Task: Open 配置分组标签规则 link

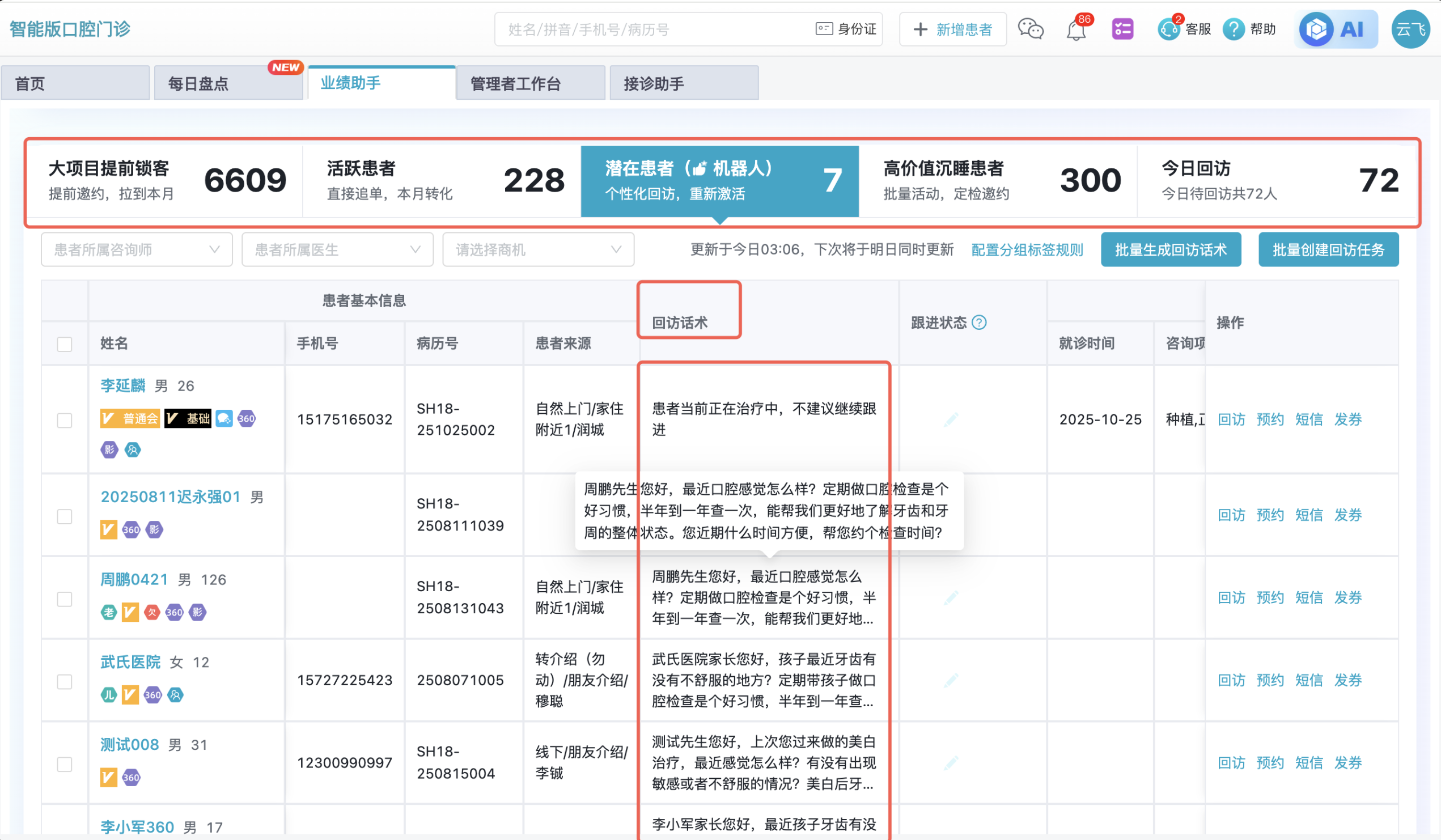Action: coord(1027,250)
